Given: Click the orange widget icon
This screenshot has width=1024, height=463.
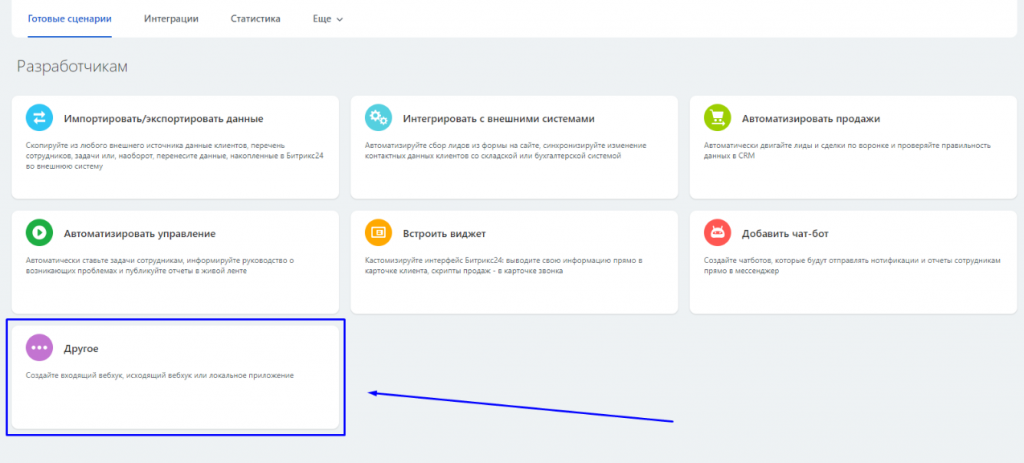Looking at the screenshot, I should [x=378, y=232].
